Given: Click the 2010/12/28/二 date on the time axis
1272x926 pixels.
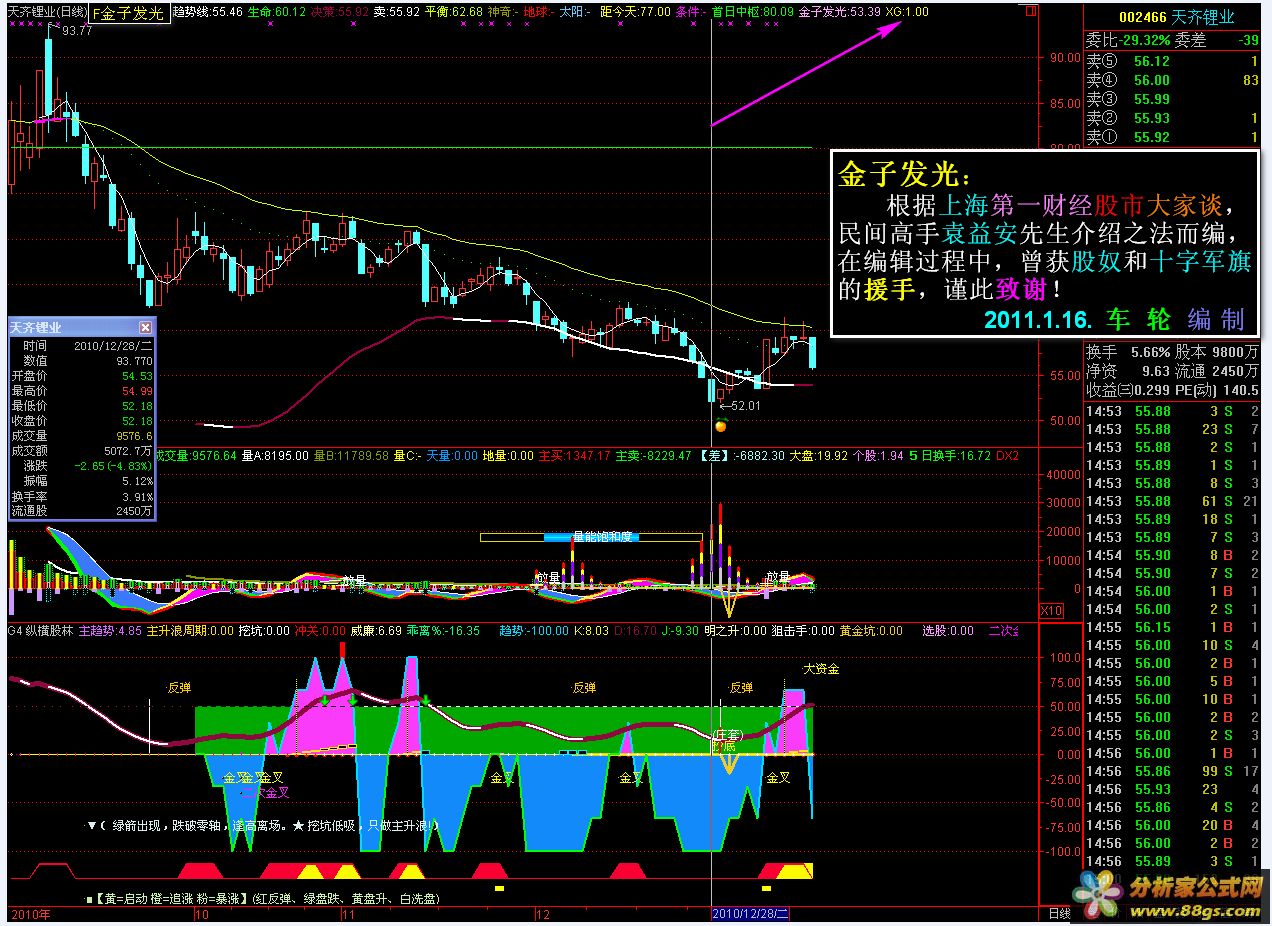Looking at the screenshot, I should coord(751,914).
